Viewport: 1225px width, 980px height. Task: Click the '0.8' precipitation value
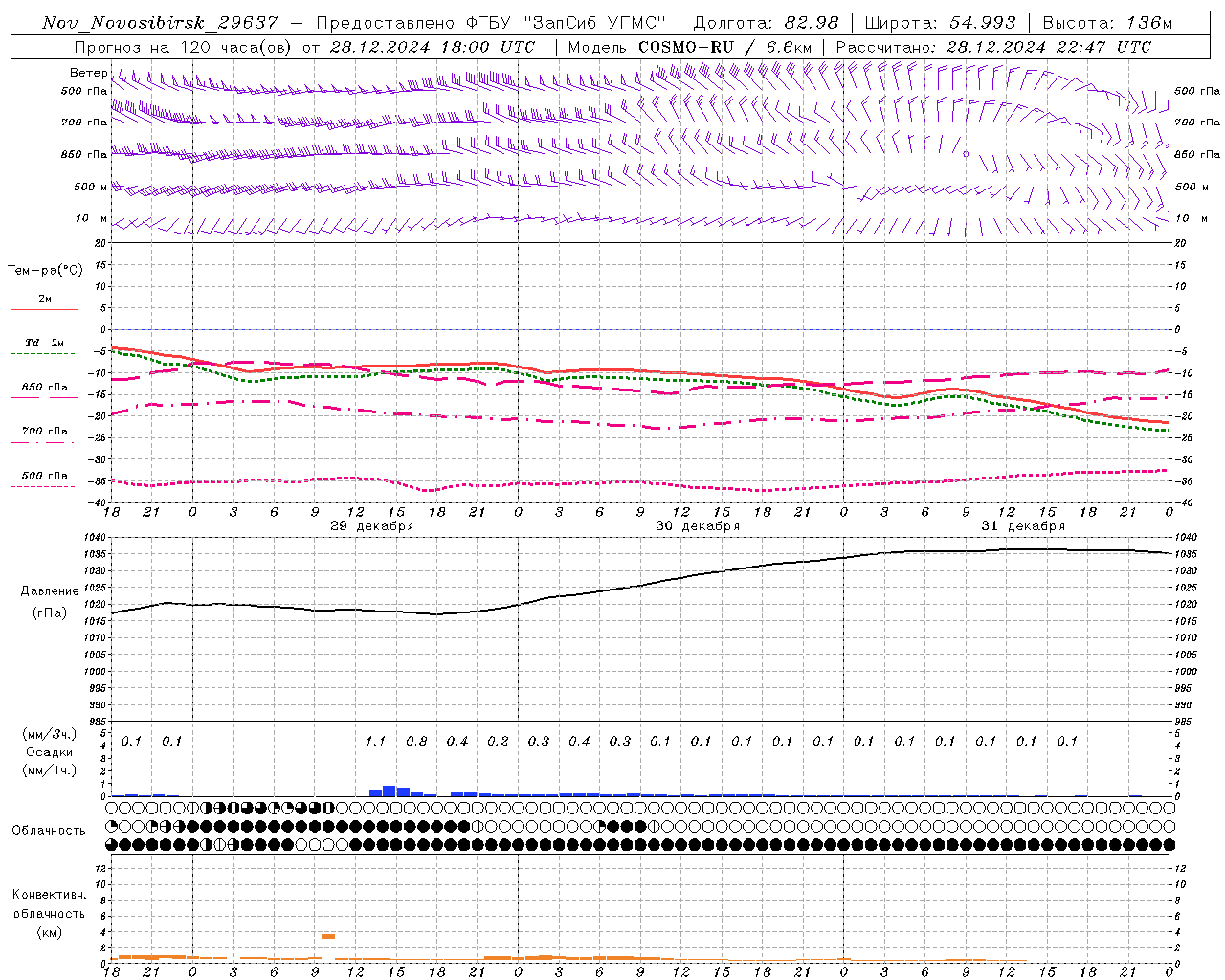(416, 741)
